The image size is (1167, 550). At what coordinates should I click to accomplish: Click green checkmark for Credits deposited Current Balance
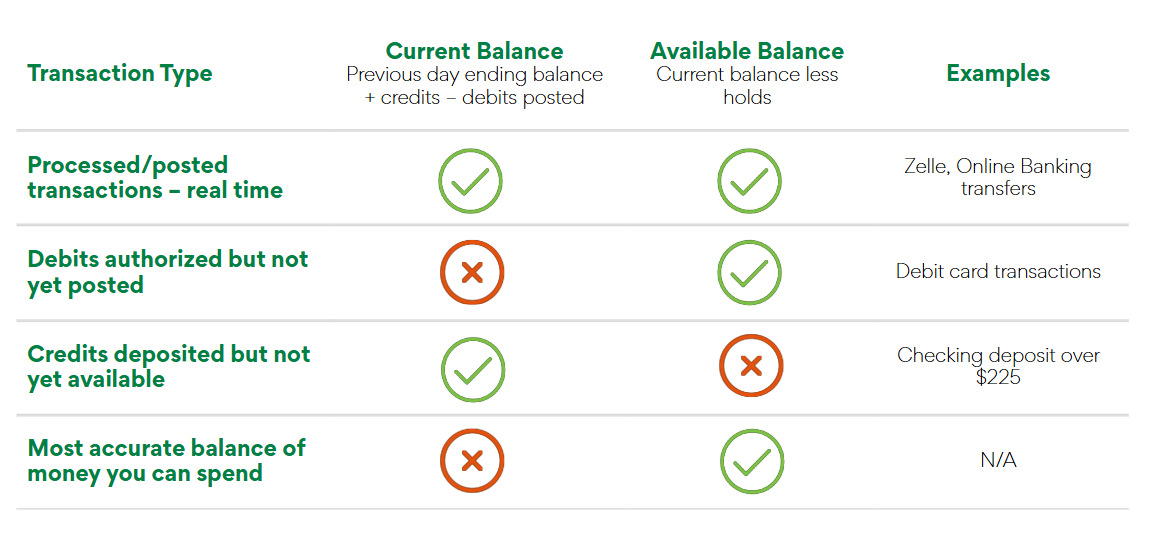pos(472,368)
